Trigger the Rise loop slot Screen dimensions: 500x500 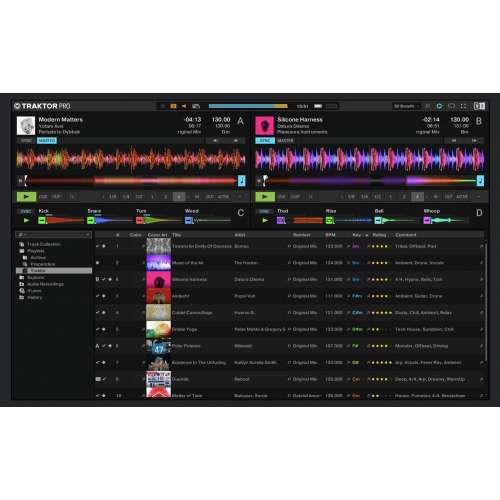[x=329, y=220]
